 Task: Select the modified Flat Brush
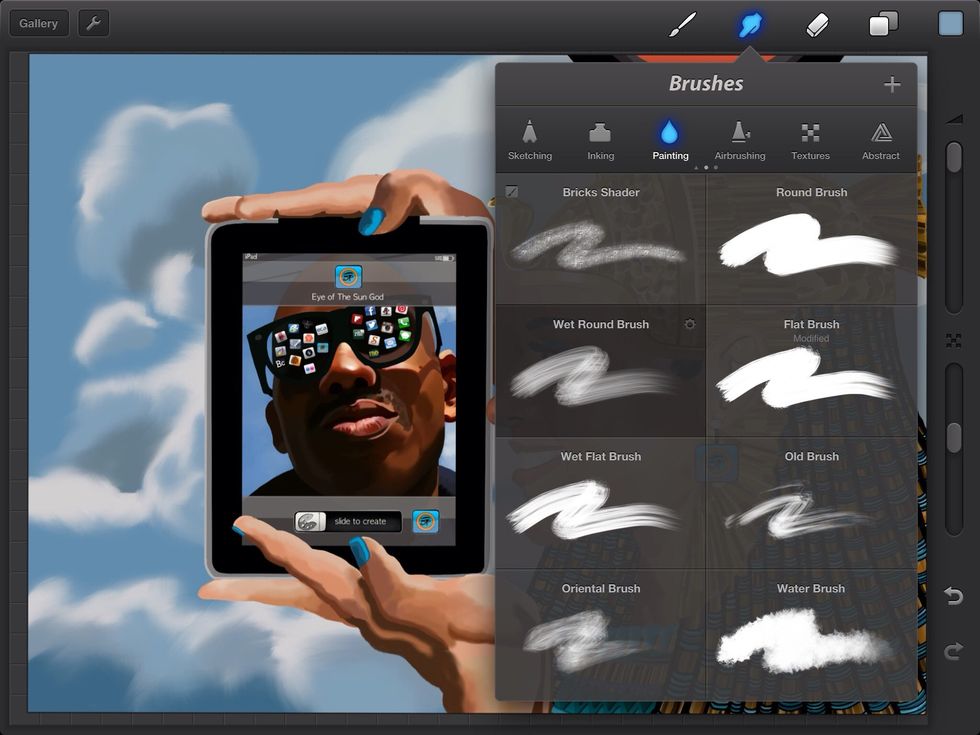click(811, 375)
